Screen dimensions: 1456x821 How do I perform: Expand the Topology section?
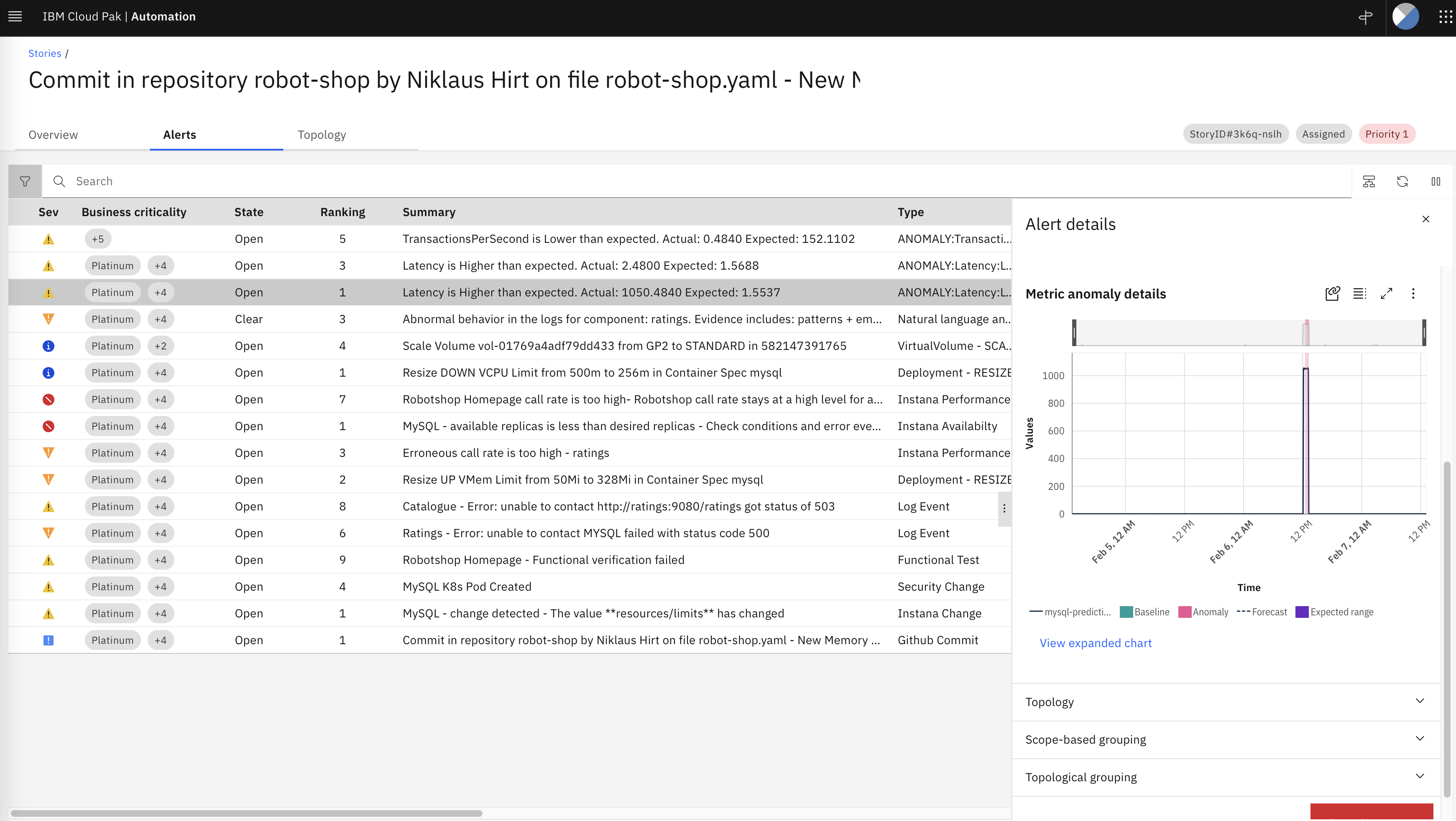point(1226,702)
